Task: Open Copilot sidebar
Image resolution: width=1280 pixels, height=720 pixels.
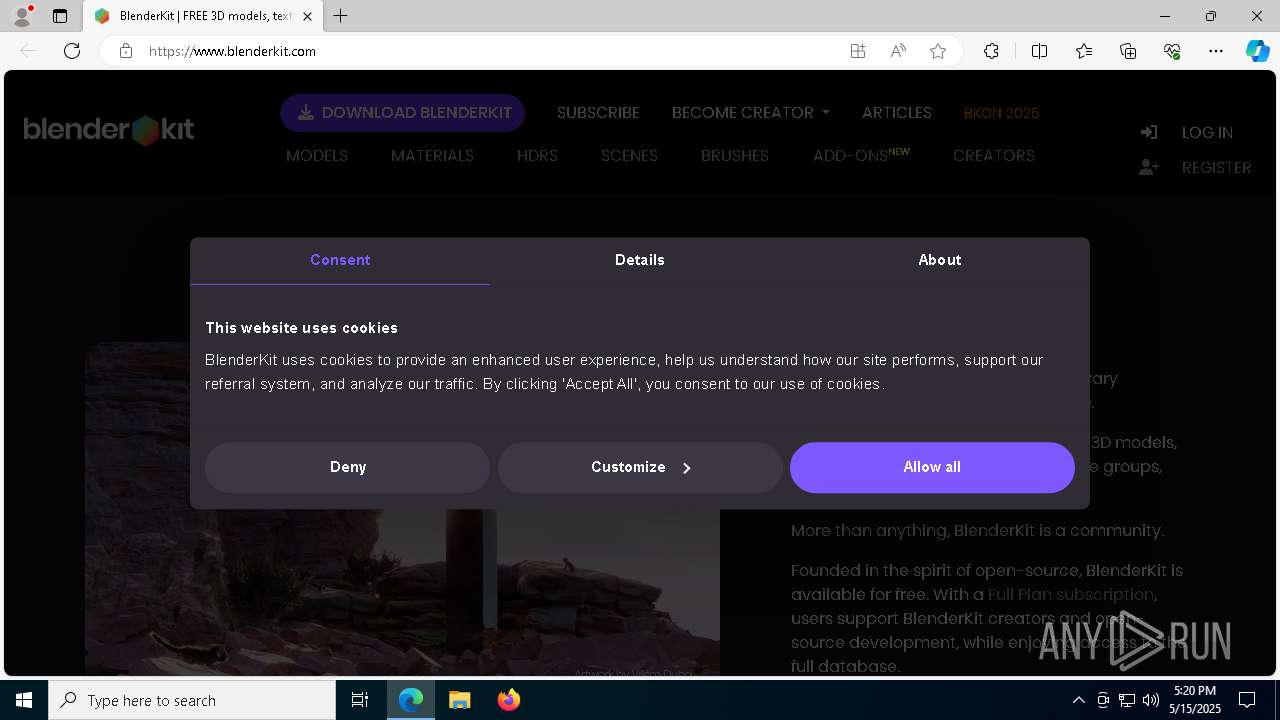Action: pos(1257,51)
